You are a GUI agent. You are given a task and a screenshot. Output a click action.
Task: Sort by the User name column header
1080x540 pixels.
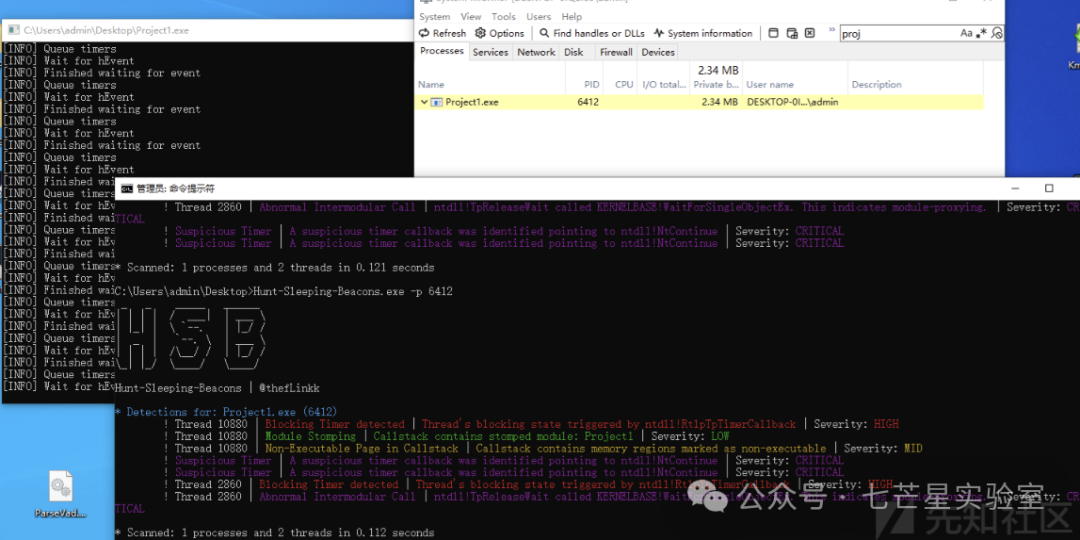click(795, 85)
